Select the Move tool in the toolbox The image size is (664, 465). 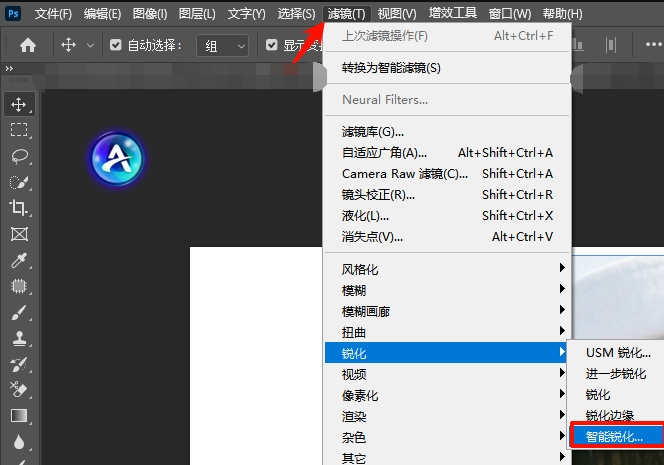click(x=19, y=104)
